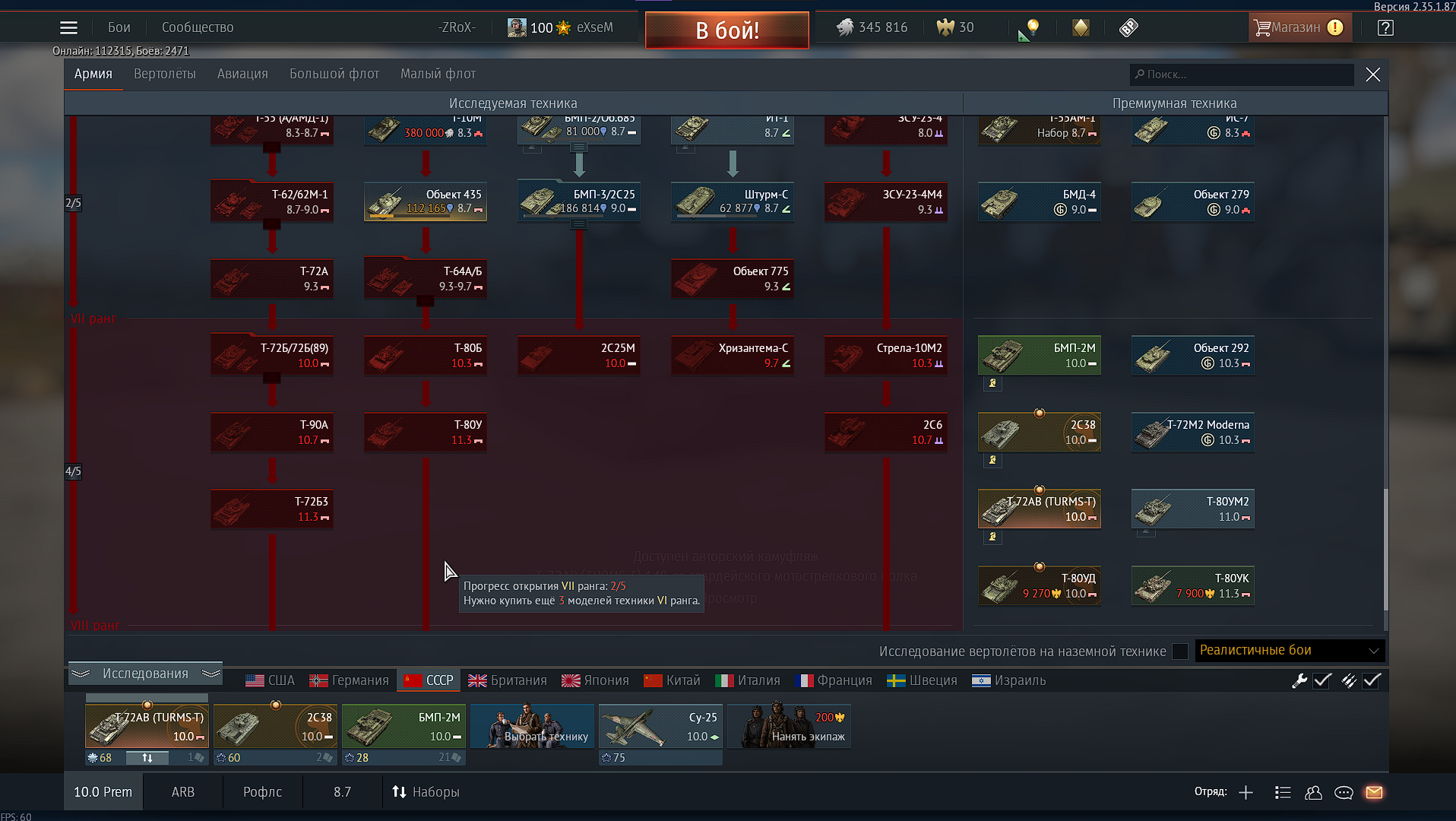The image size is (1456, 821).
Task: Open the contacts people icon
Action: coord(1313,793)
